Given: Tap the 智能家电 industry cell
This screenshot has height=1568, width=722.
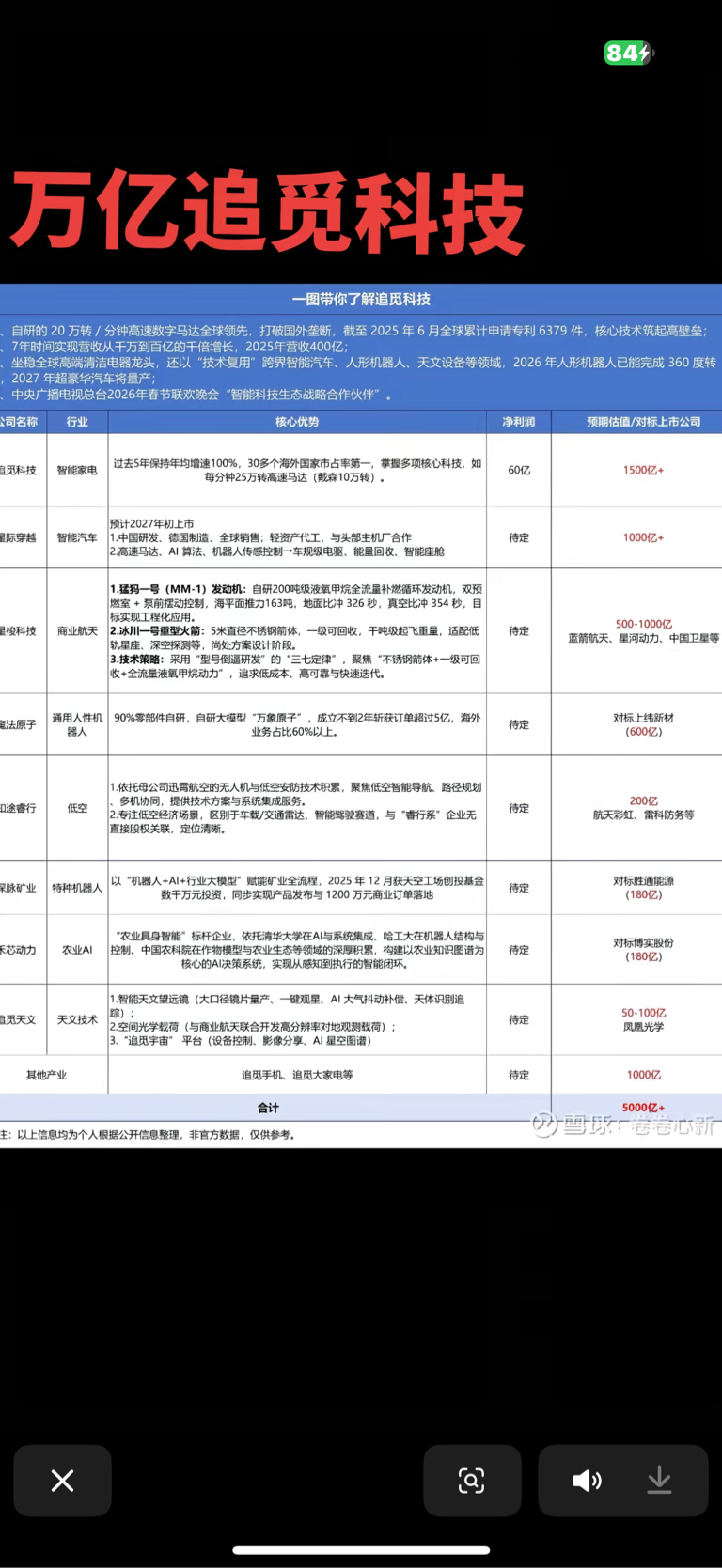Looking at the screenshot, I should point(77,470).
